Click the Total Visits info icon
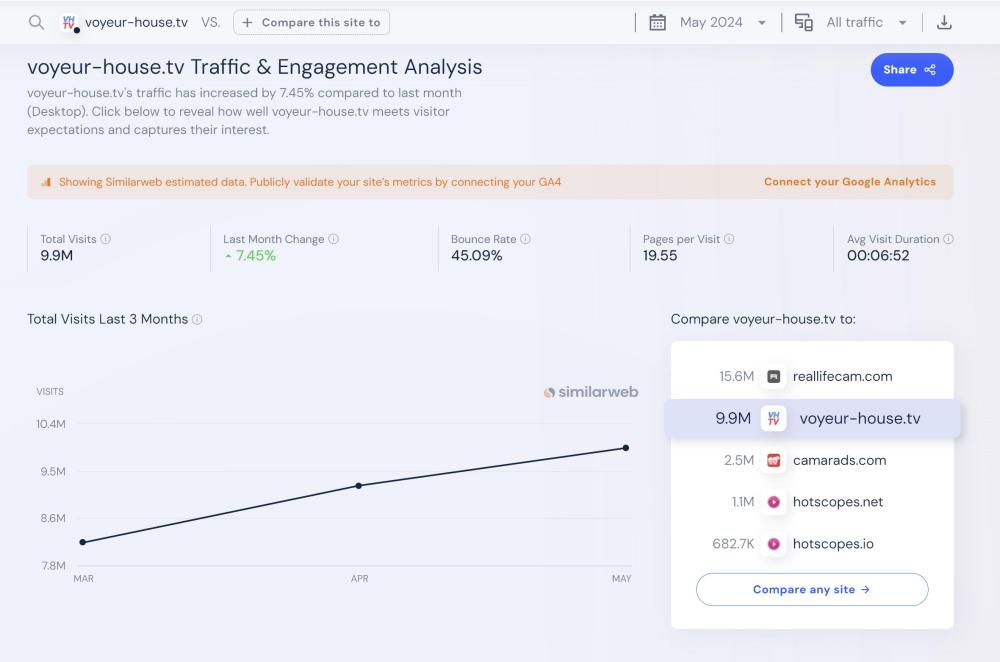Image resolution: width=1000 pixels, height=662 pixels. click(x=106, y=239)
